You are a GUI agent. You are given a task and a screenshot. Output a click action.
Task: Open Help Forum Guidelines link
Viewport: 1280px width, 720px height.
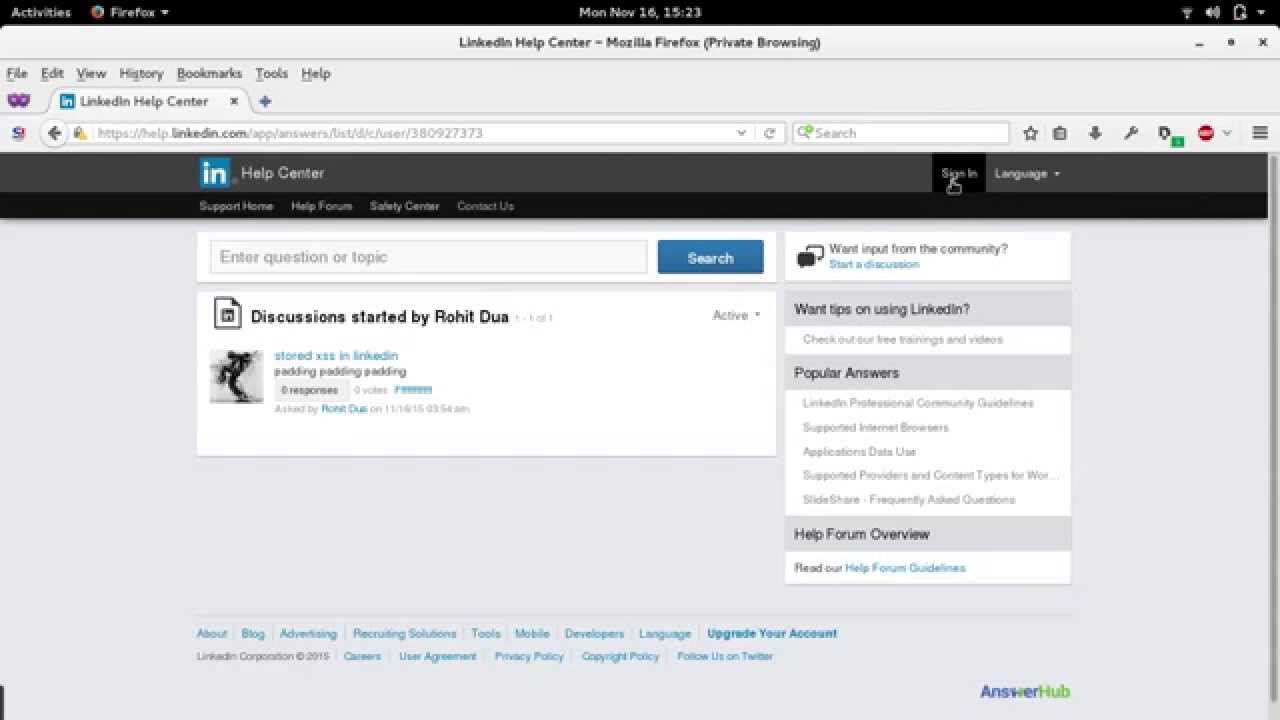point(905,568)
